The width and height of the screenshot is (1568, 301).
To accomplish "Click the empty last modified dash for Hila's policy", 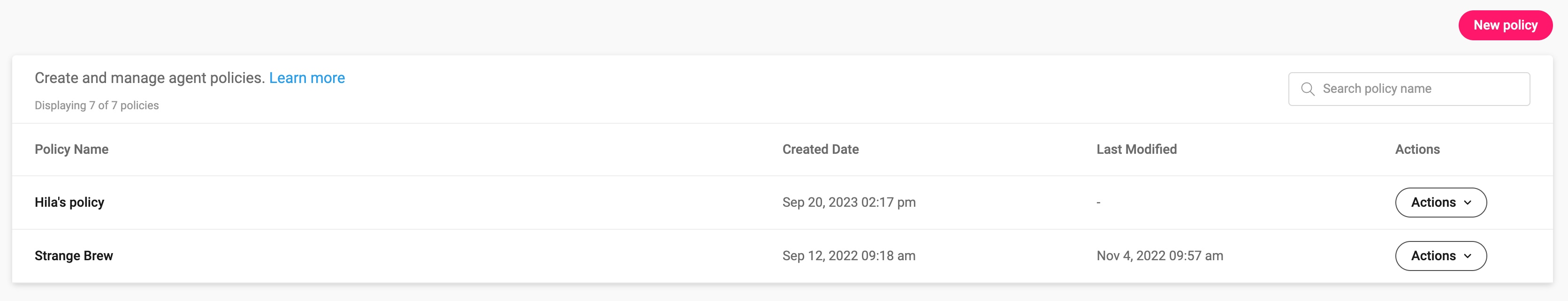I will [1098, 203].
